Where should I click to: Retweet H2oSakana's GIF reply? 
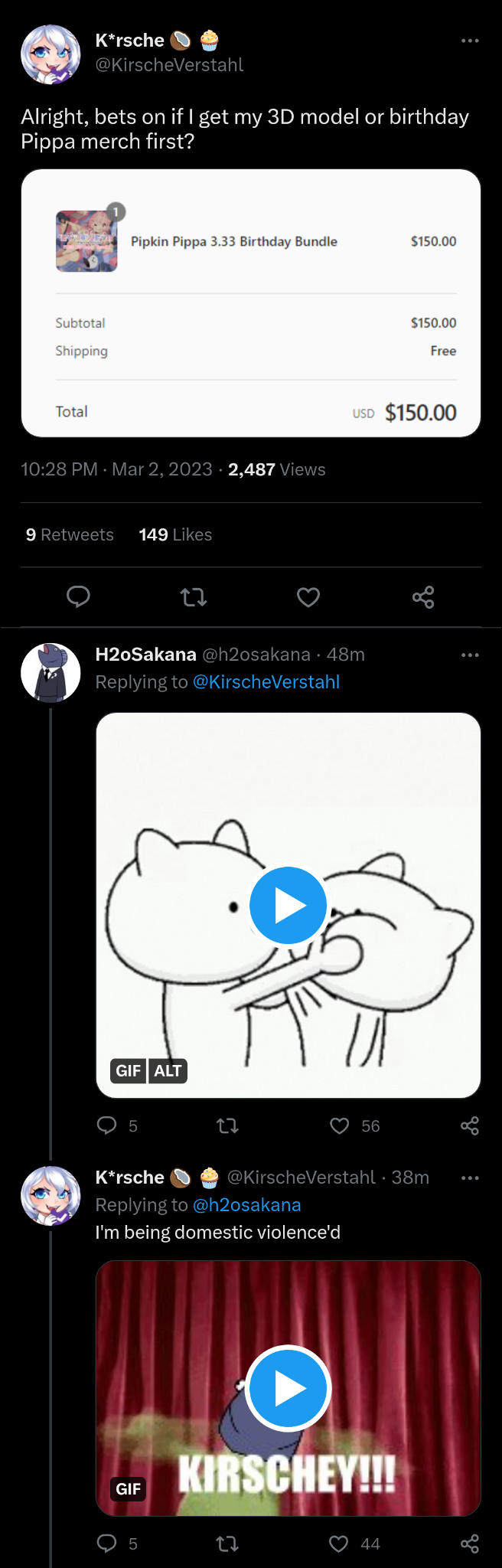click(x=227, y=1125)
